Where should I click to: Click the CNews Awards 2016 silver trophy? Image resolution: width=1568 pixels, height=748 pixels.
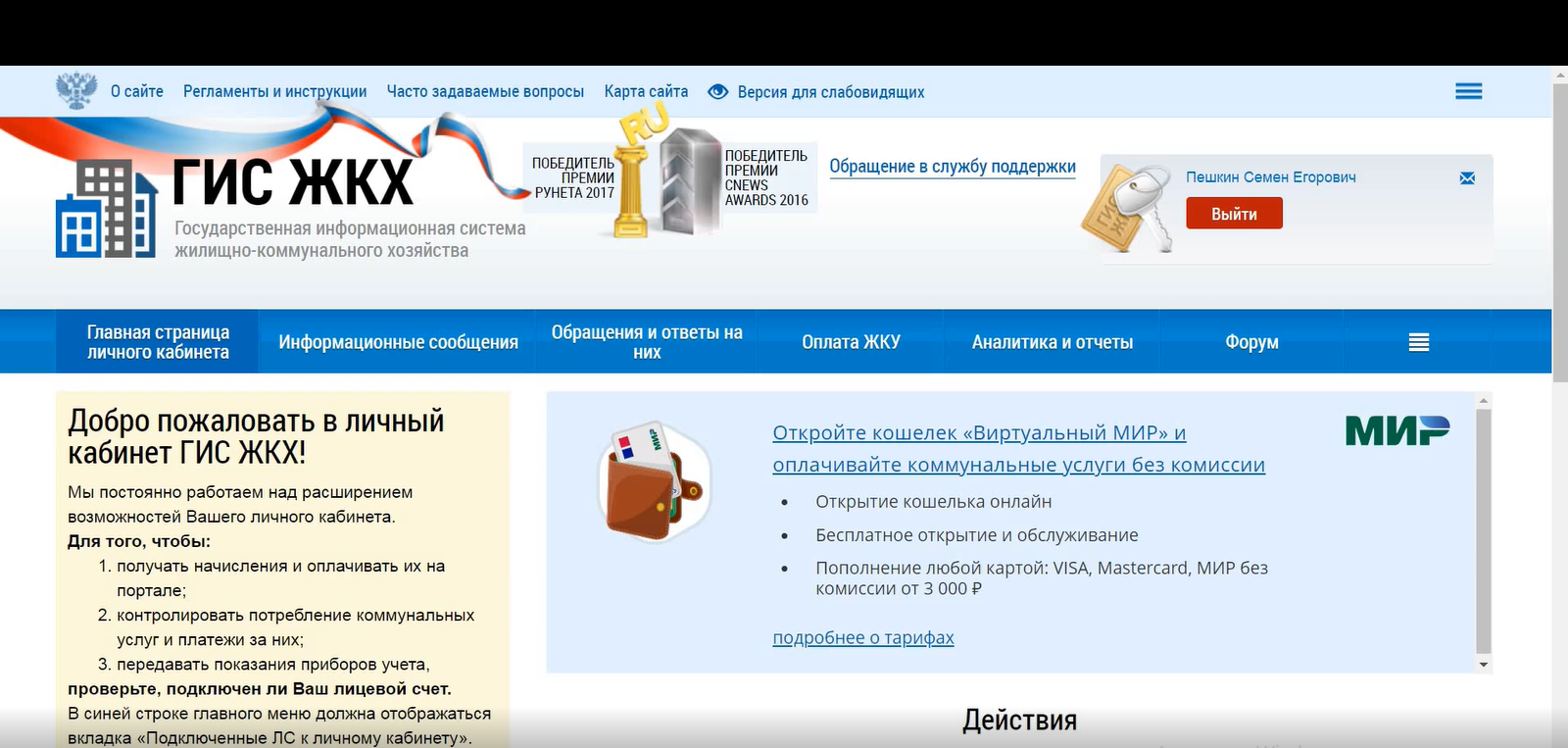click(x=690, y=181)
